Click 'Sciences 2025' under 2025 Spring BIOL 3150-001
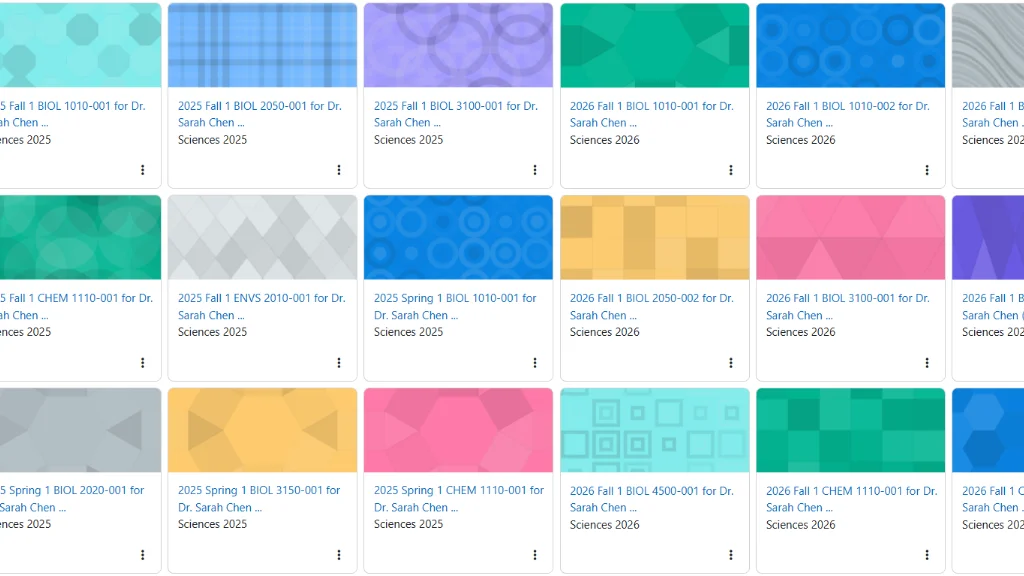 212,524
